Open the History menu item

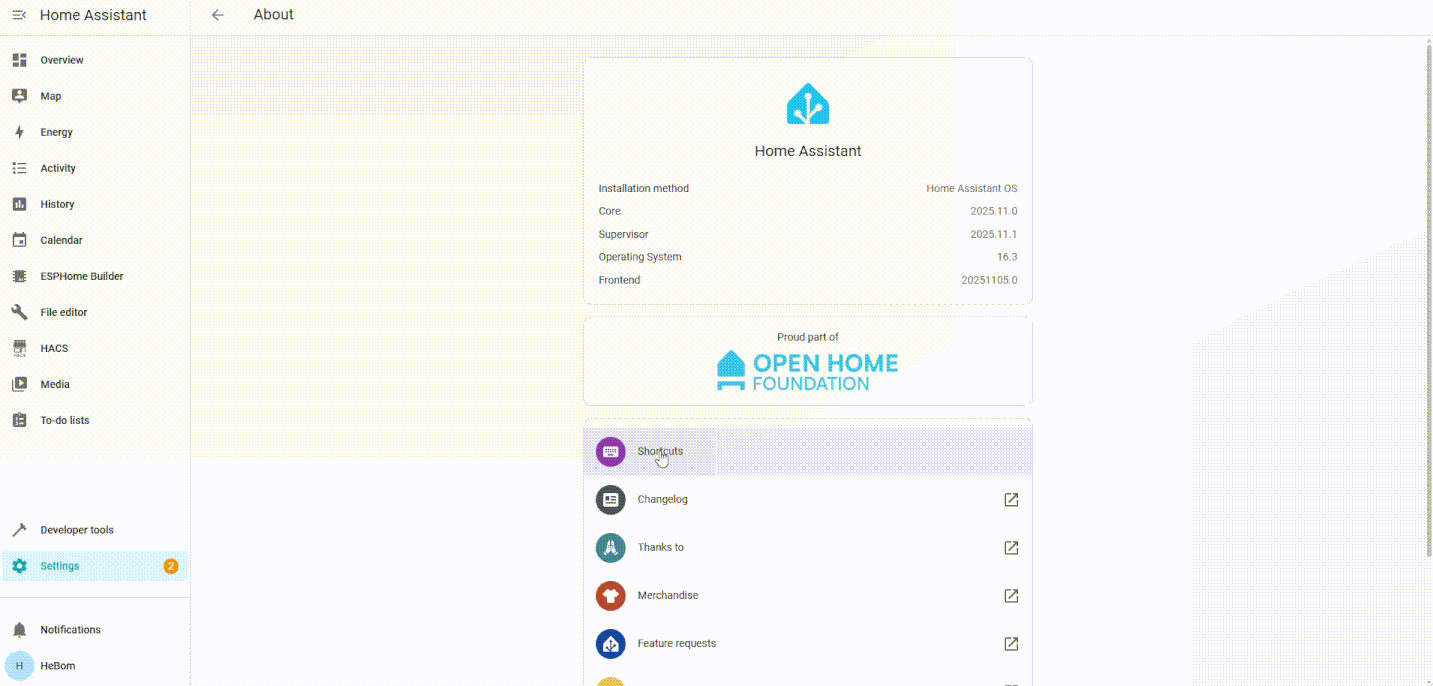coord(95,204)
